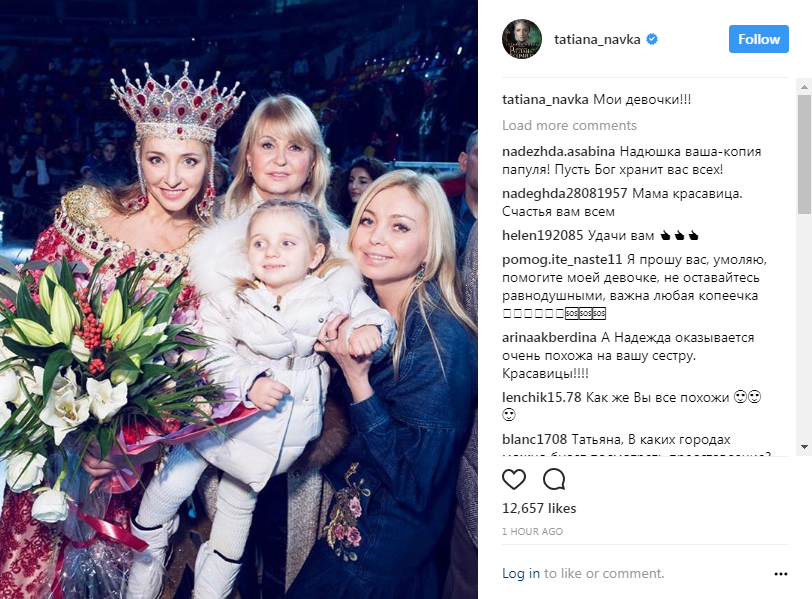Open the three-dots more options menu
The image size is (812, 599).
pyautogui.click(x=780, y=574)
